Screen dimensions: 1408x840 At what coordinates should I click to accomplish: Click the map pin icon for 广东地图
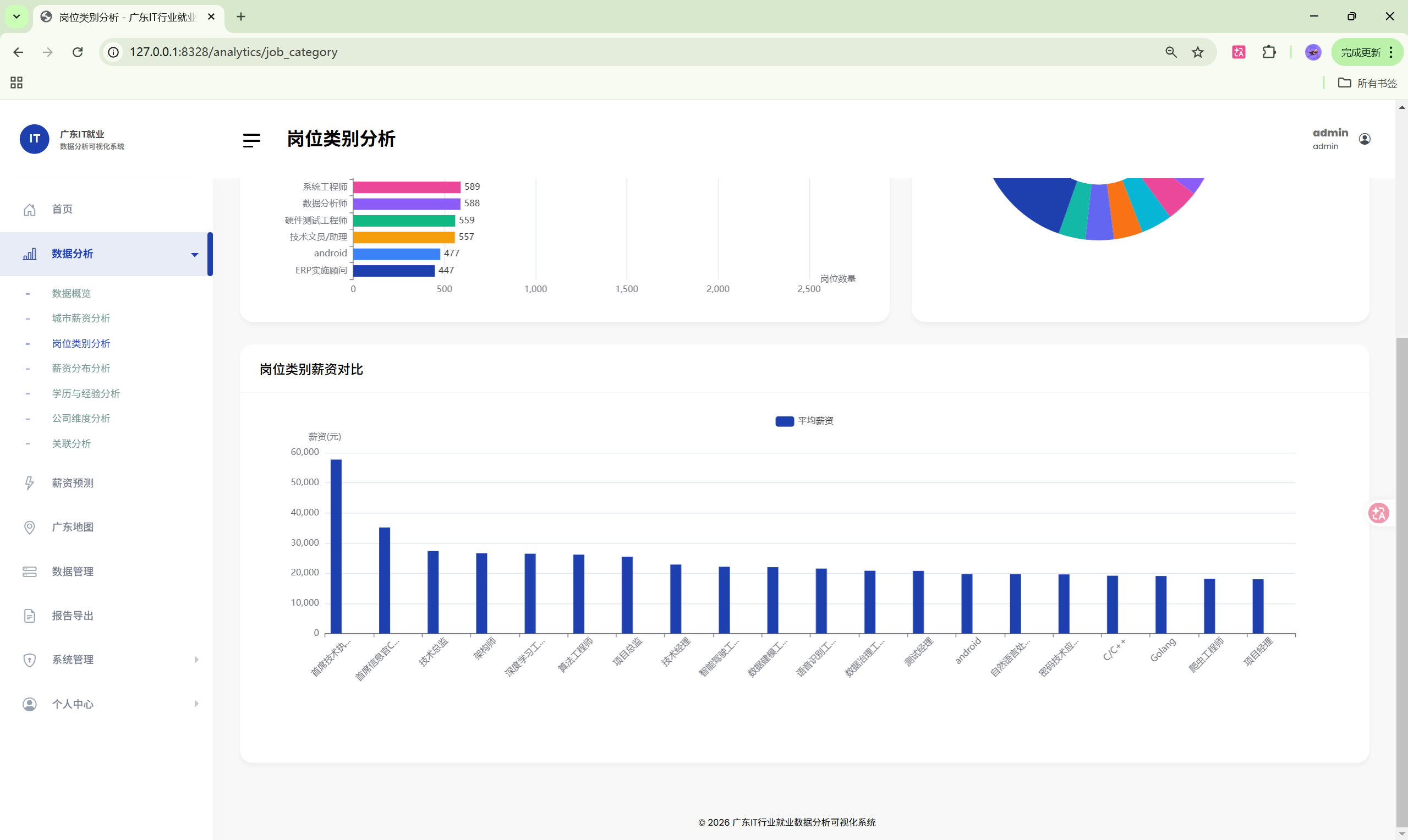[30, 528]
